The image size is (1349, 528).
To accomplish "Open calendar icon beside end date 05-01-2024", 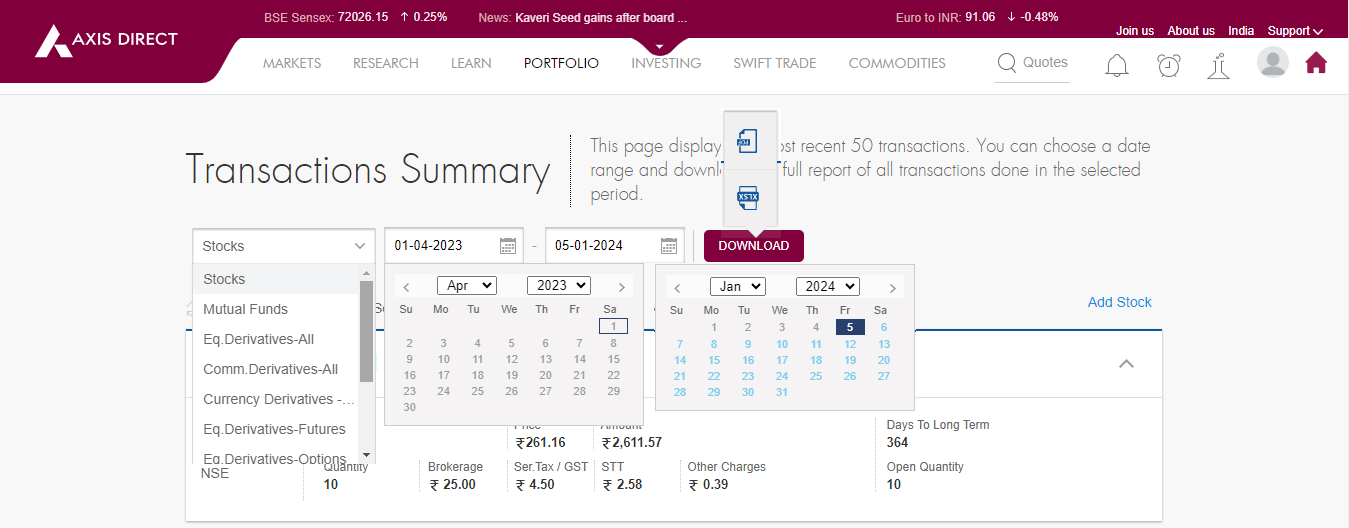I will tap(669, 246).
